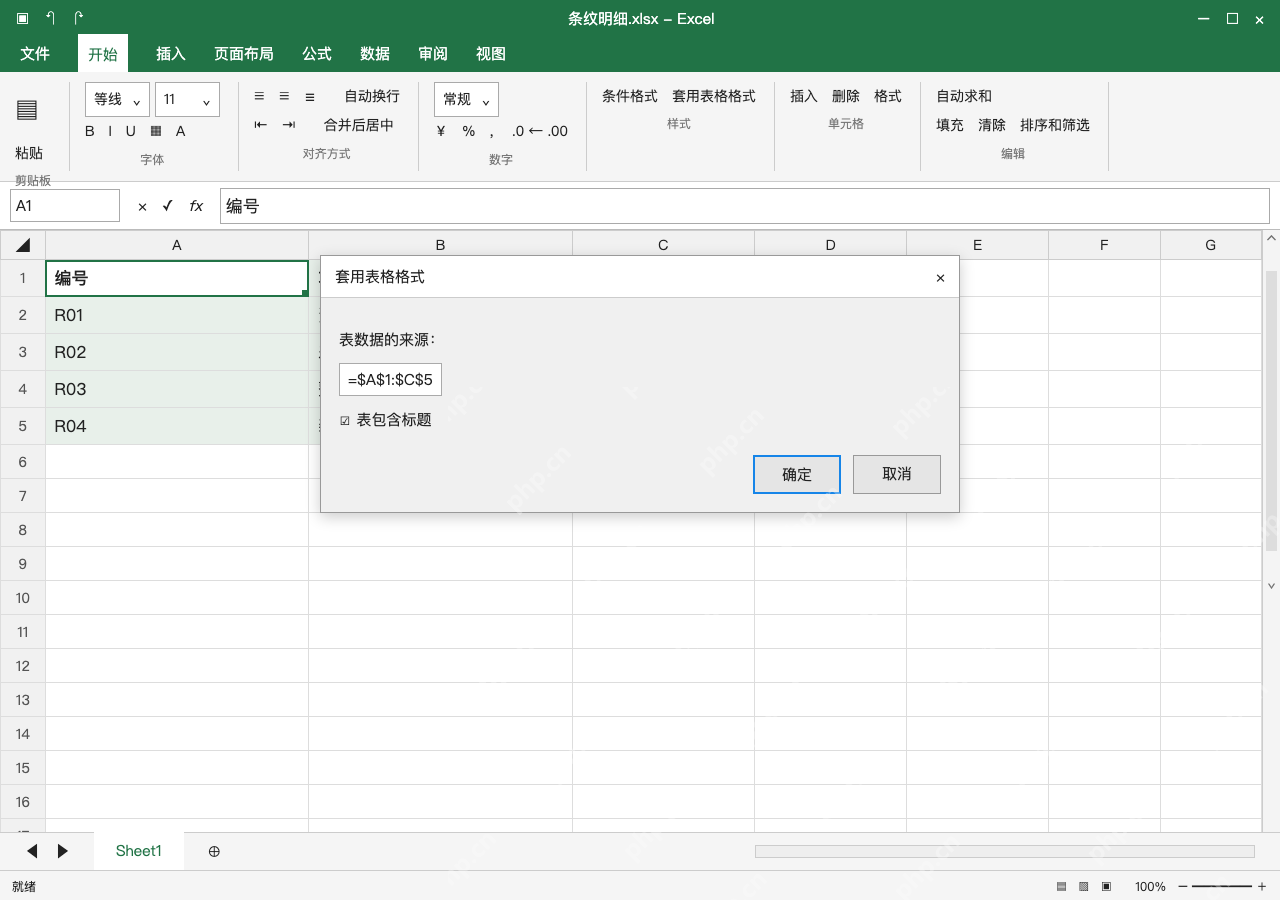Click the zoom-in plus on status bar
1280x900 pixels.
[x=1262, y=886]
